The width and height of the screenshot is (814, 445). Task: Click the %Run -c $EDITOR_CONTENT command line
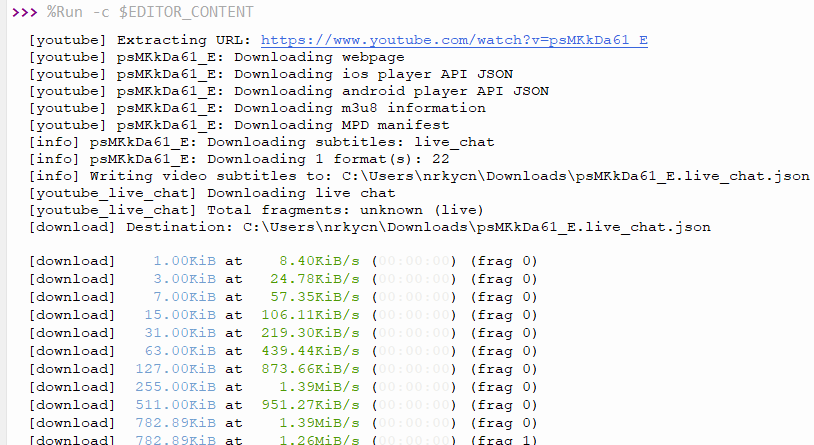coord(151,12)
